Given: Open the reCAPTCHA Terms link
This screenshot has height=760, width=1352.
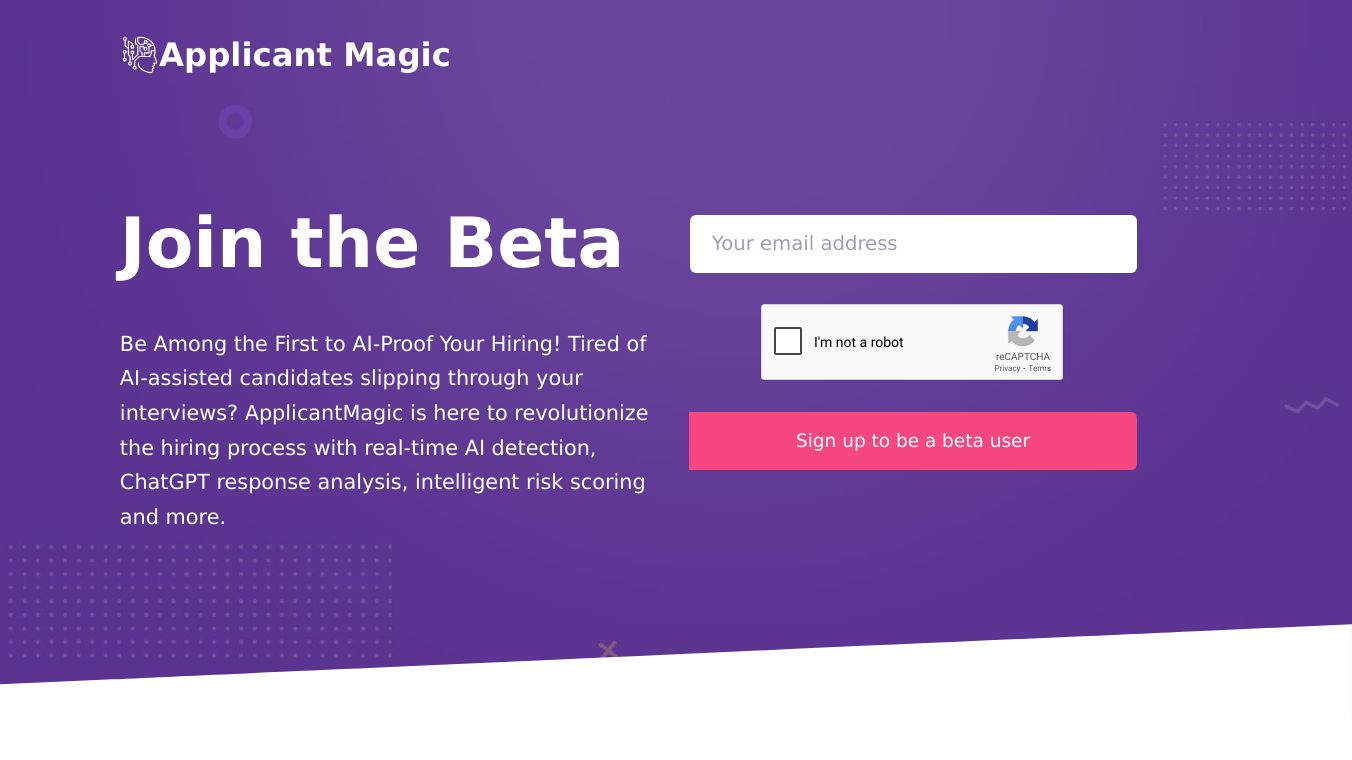Looking at the screenshot, I should click(1040, 369).
